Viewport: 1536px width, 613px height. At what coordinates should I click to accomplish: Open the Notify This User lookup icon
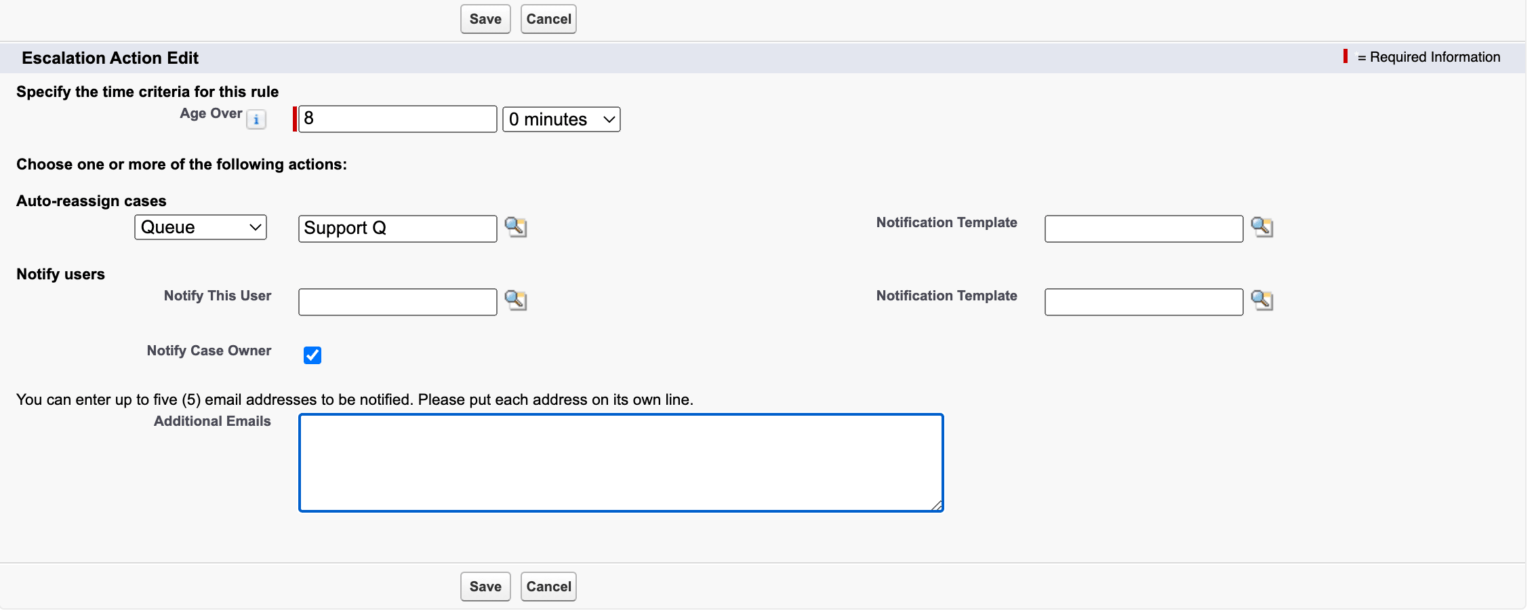515,301
